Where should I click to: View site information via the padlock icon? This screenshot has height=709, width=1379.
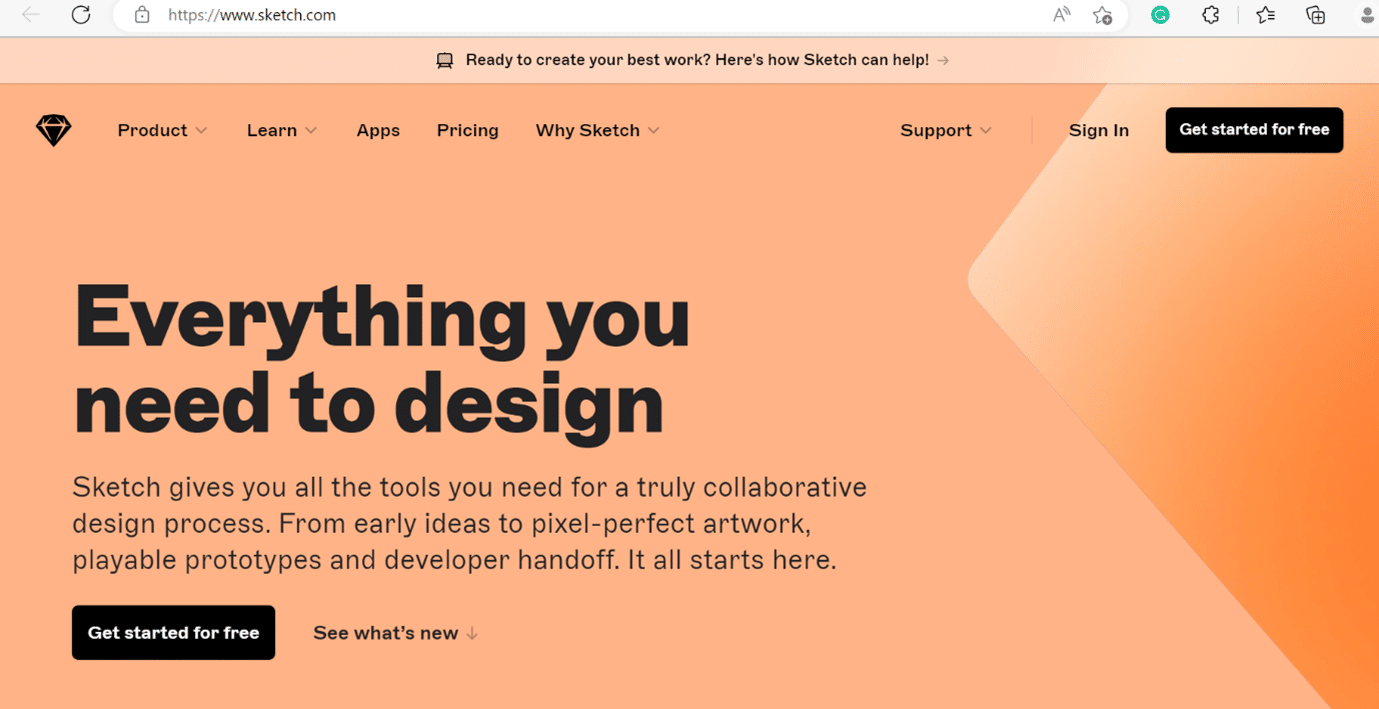pyautogui.click(x=142, y=15)
